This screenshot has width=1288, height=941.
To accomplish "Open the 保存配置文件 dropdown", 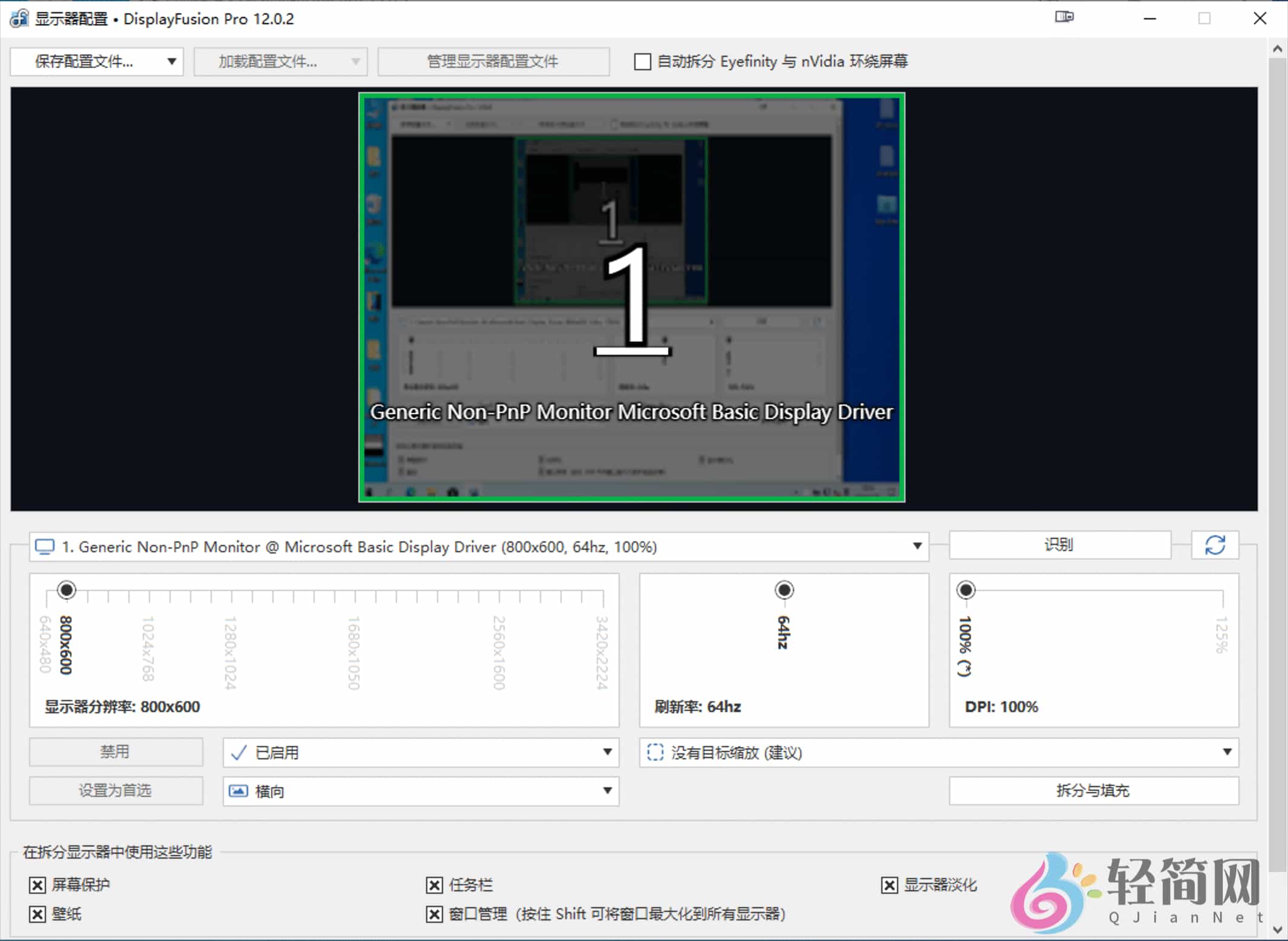I will click(171, 61).
